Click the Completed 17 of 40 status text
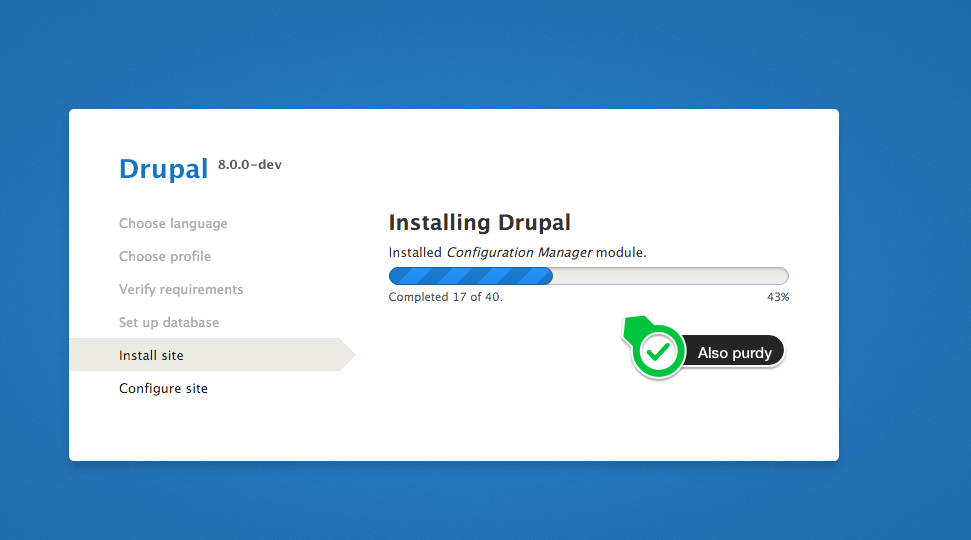The image size is (971, 540). tap(445, 297)
